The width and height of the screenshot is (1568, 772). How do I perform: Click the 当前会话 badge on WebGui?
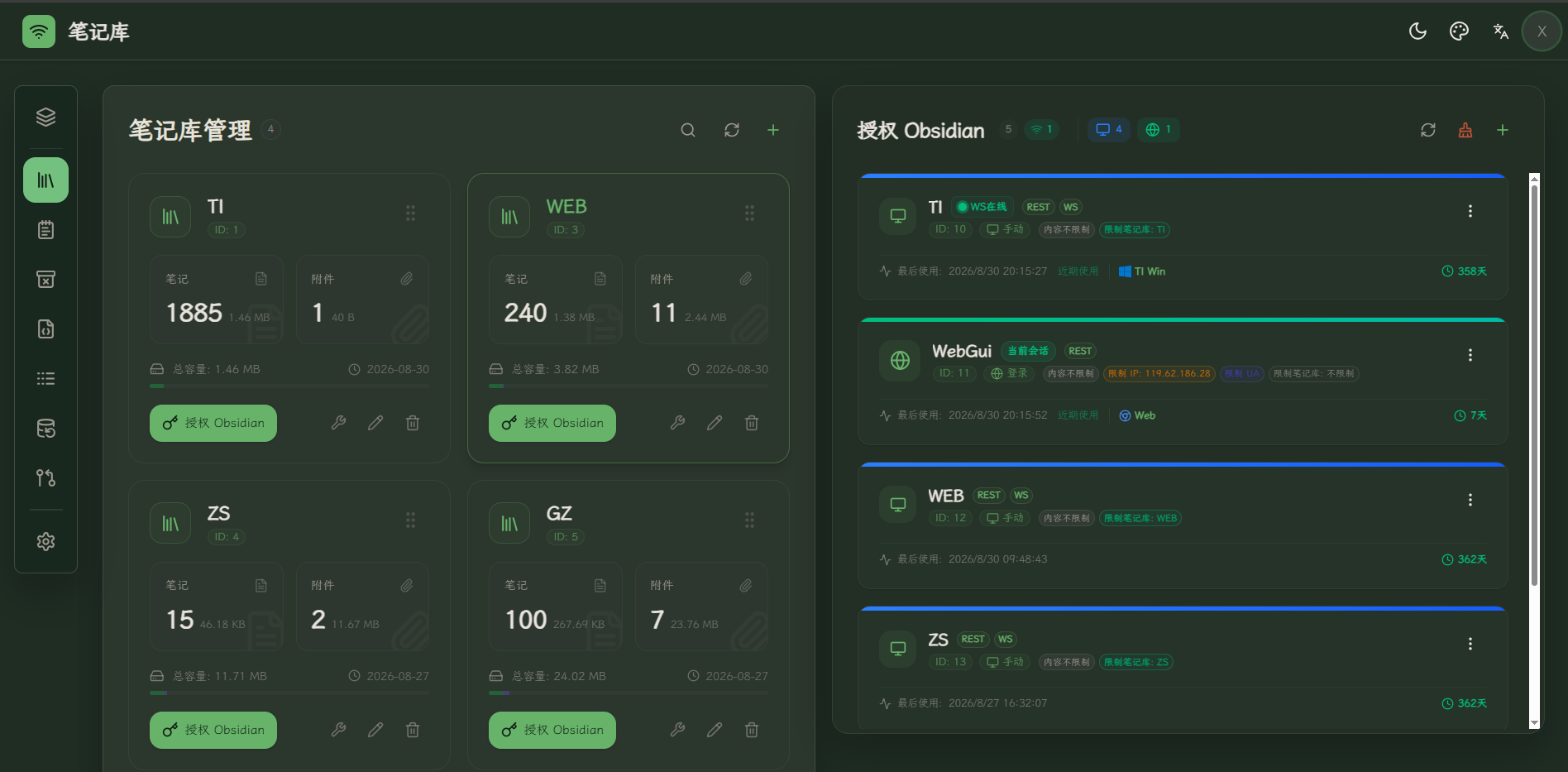1028,351
